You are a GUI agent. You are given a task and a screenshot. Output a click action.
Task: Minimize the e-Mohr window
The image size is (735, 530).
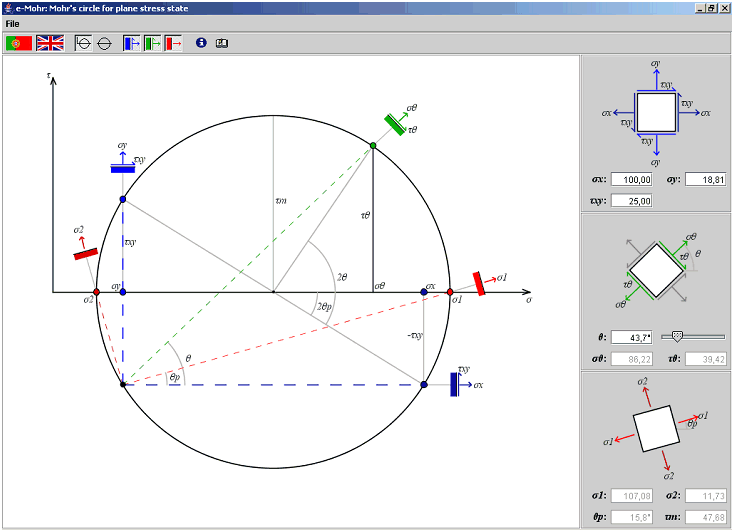[700, 8]
